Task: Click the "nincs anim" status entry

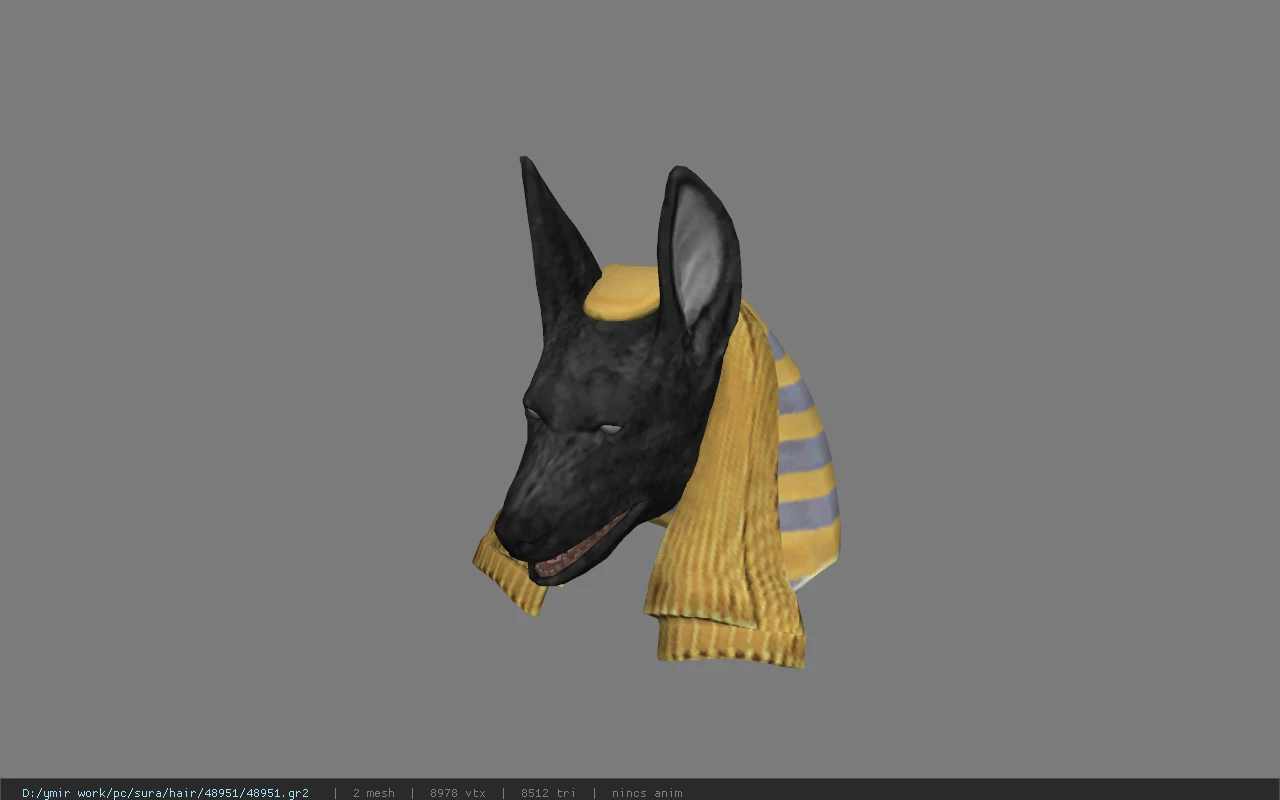Action: coord(647,793)
